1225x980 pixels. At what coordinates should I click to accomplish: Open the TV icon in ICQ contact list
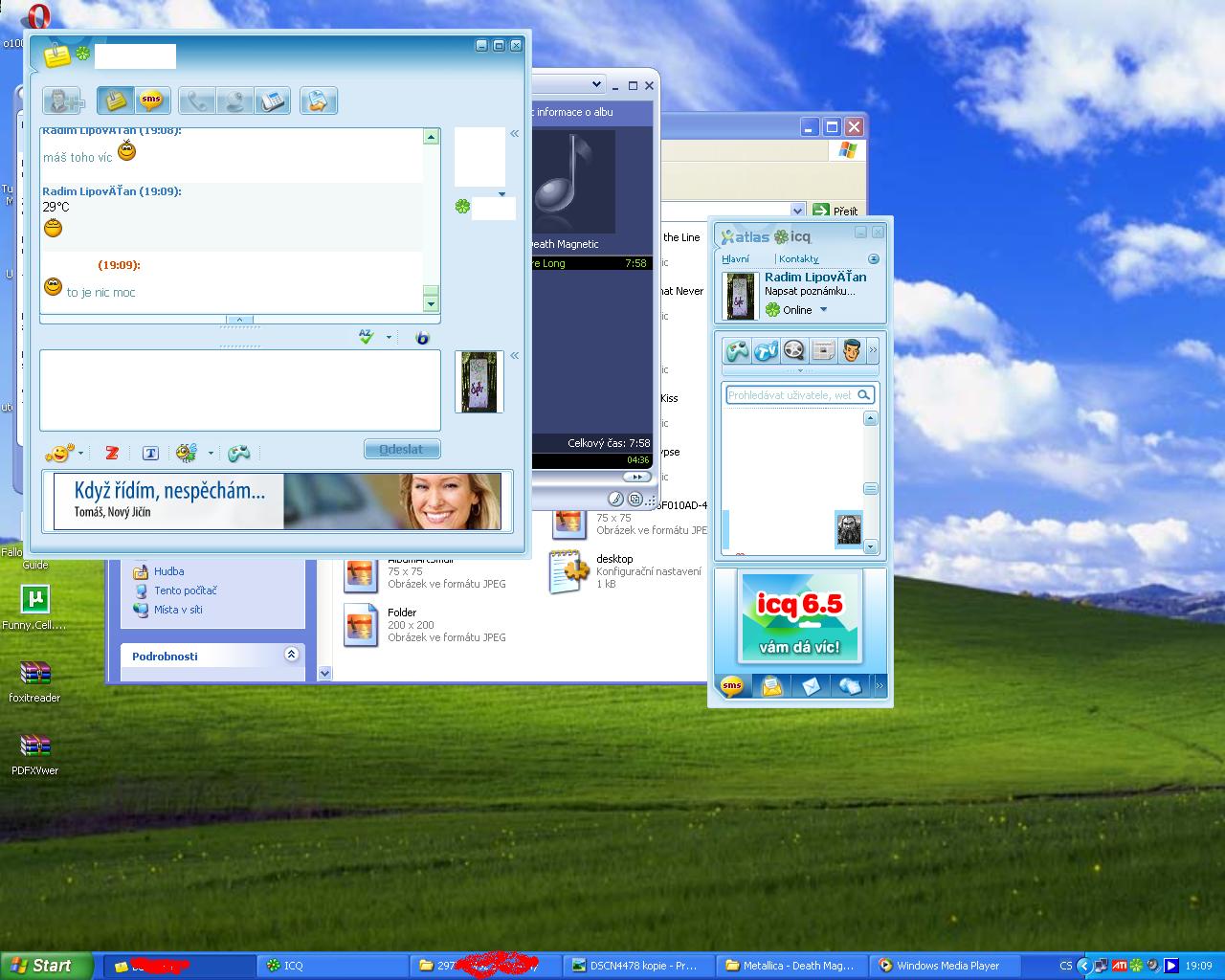click(766, 350)
